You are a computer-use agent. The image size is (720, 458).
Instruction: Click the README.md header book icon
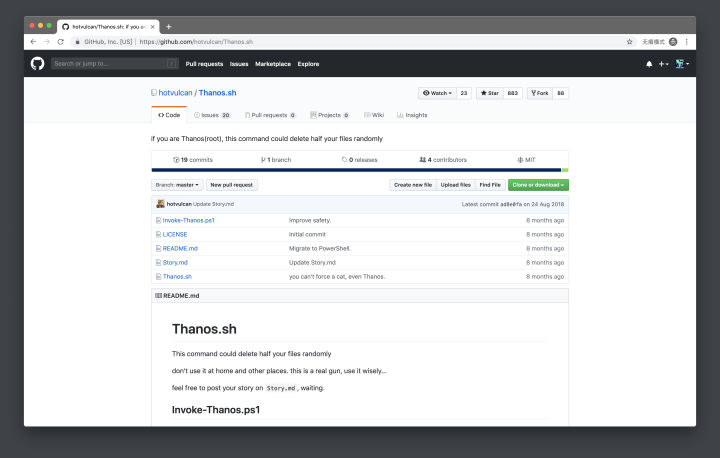pos(158,296)
